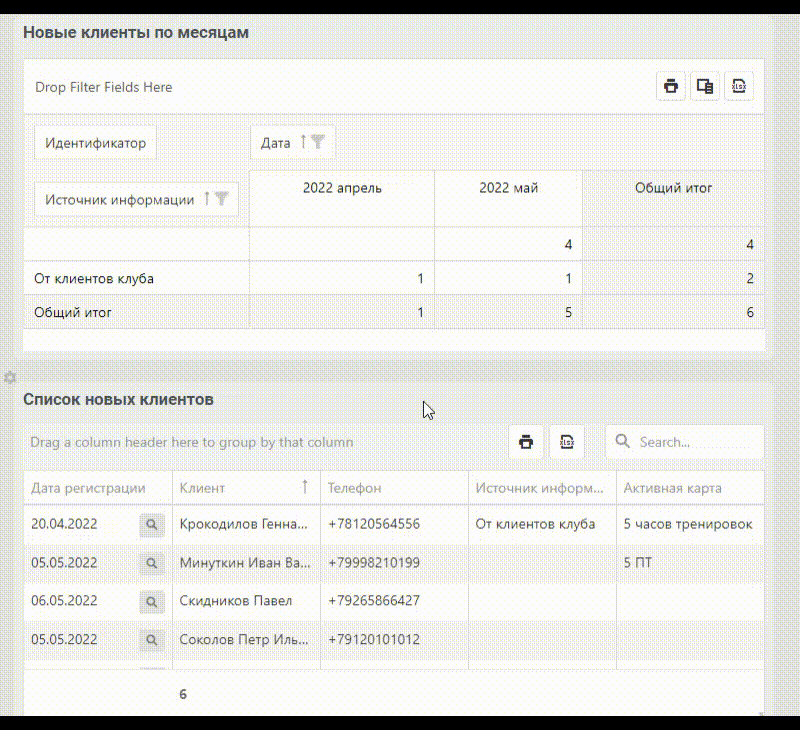Click the date 20.04.2022
The image size is (800, 730).
coord(64,524)
